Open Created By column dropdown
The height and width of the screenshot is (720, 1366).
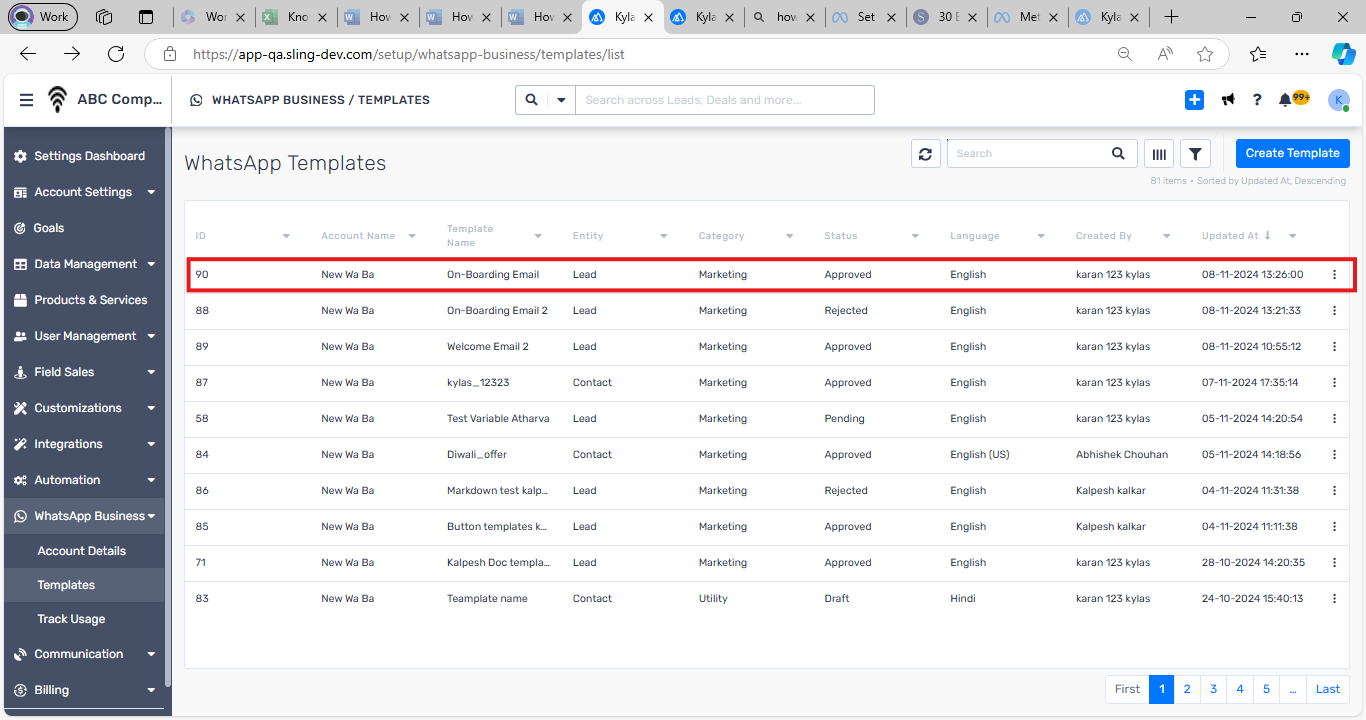click(1166, 236)
